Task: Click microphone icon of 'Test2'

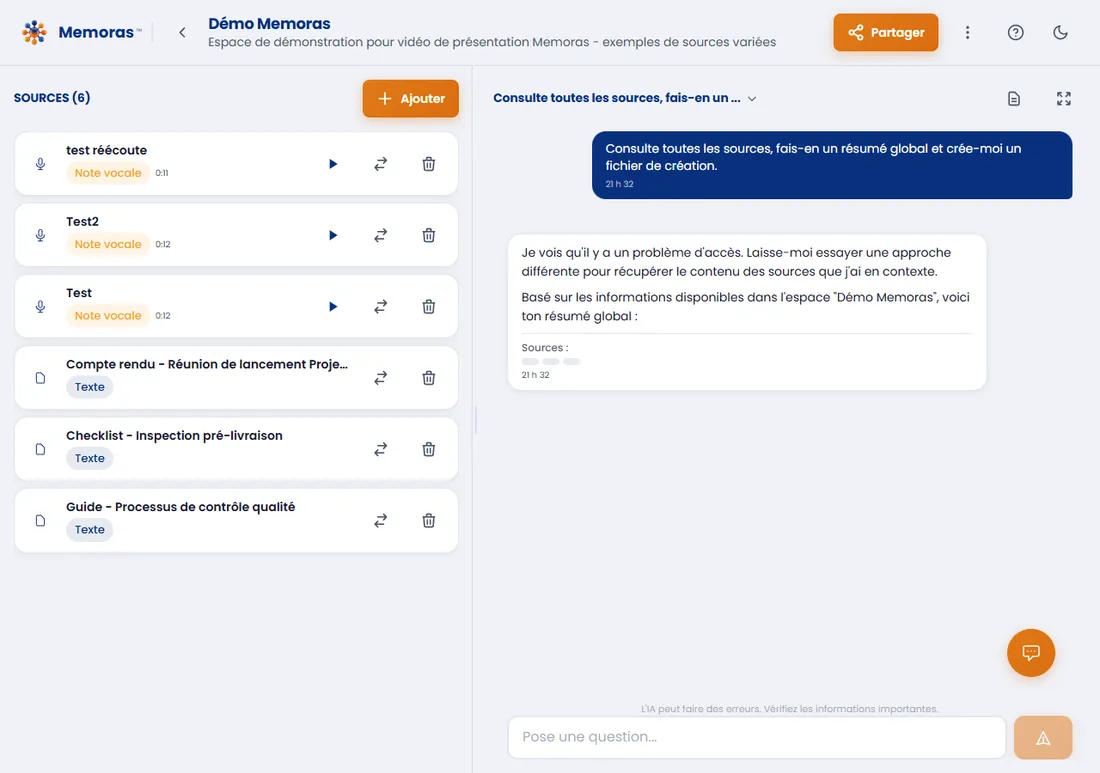Action: point(41,235)
